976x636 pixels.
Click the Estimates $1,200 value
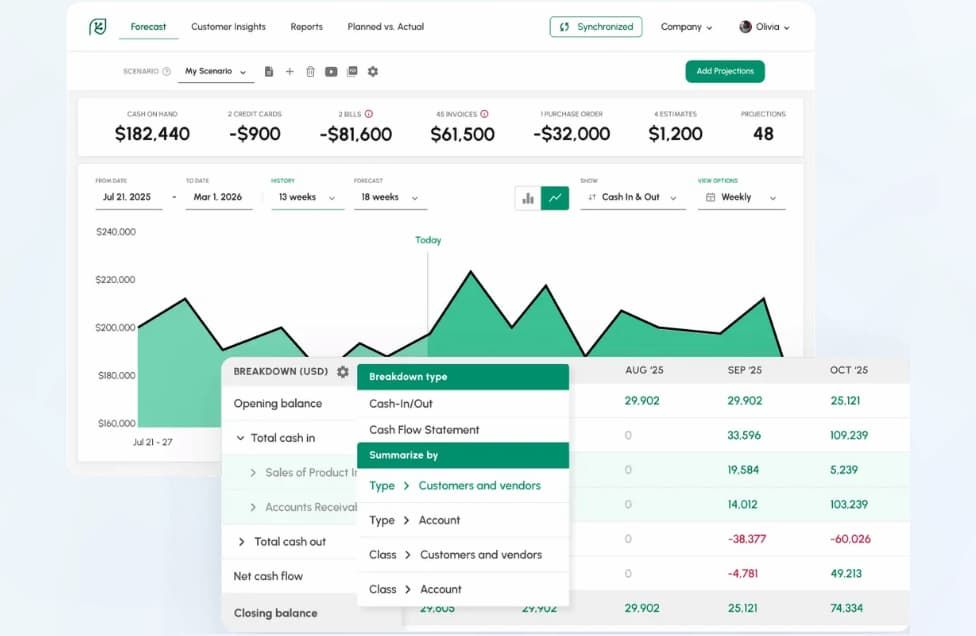(675, 134)
